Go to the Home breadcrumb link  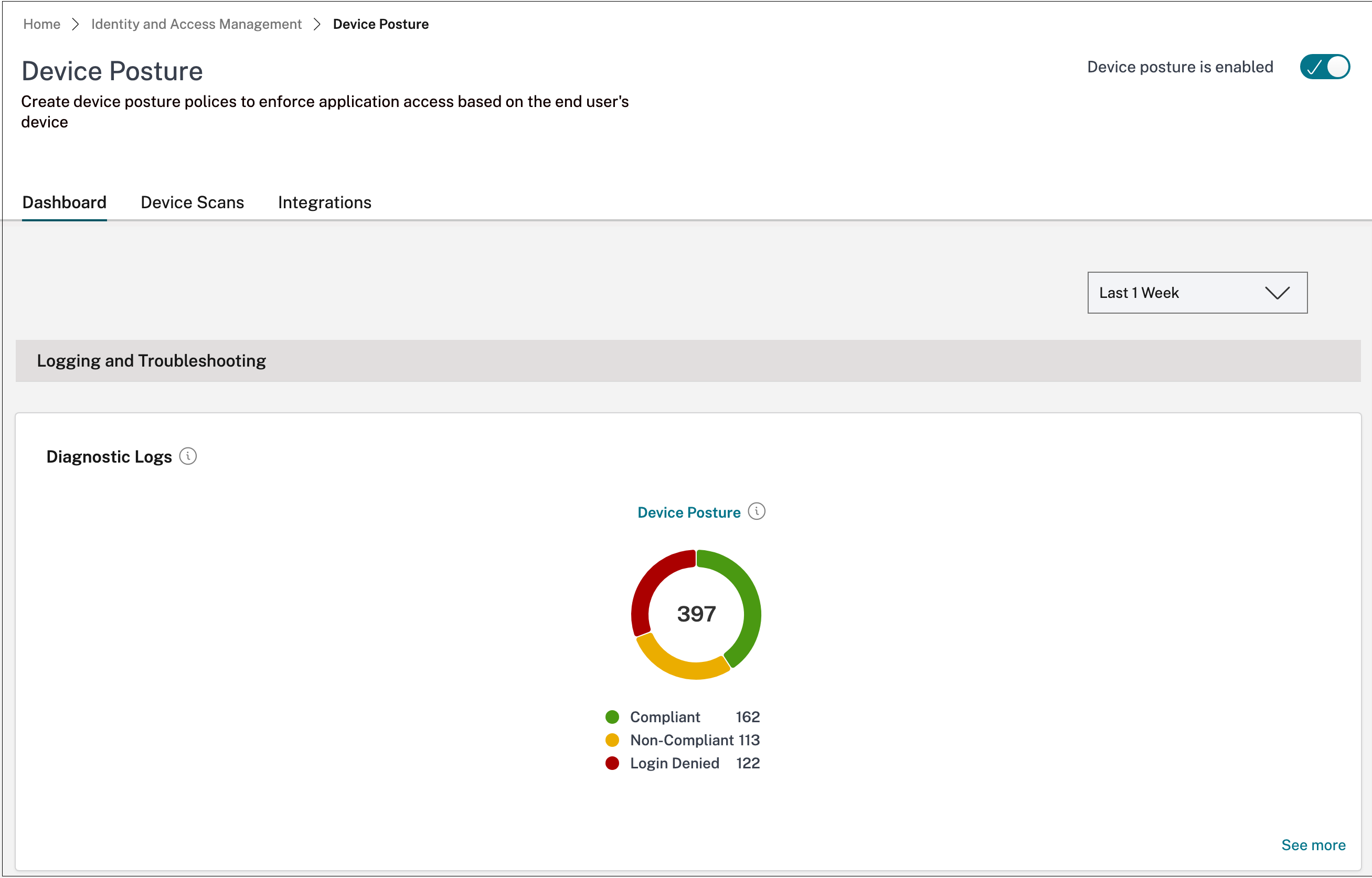tap(41, 24)
